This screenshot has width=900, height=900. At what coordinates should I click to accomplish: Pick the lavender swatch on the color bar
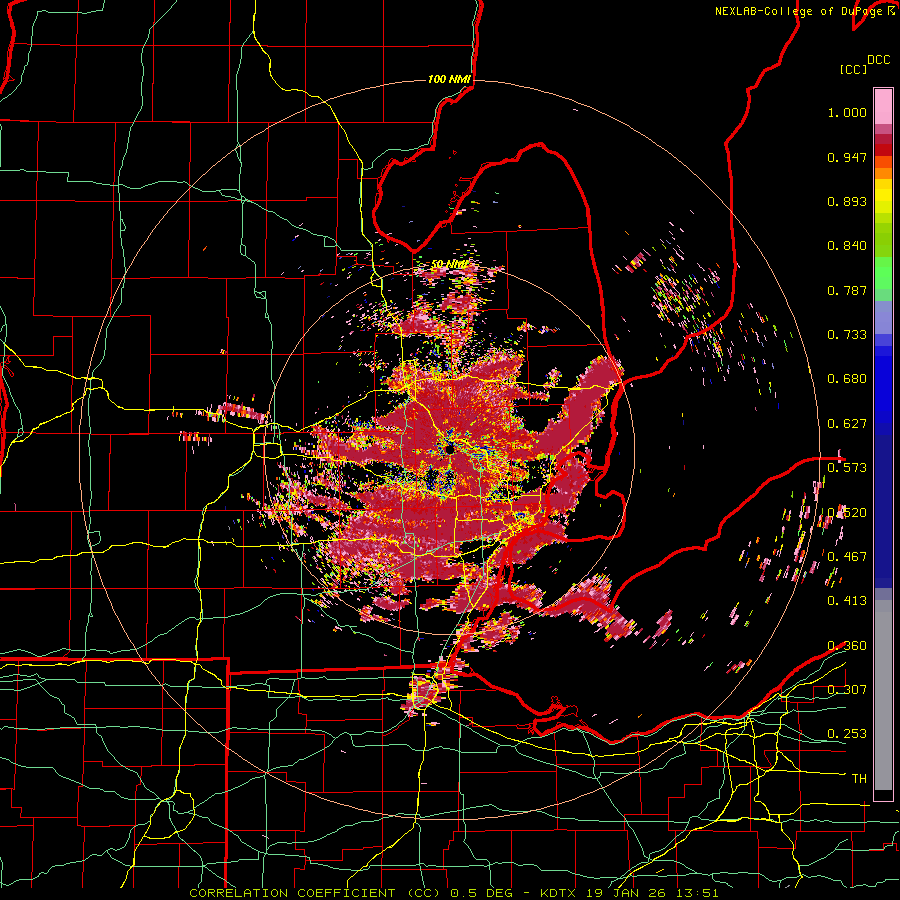pos(883,317)
